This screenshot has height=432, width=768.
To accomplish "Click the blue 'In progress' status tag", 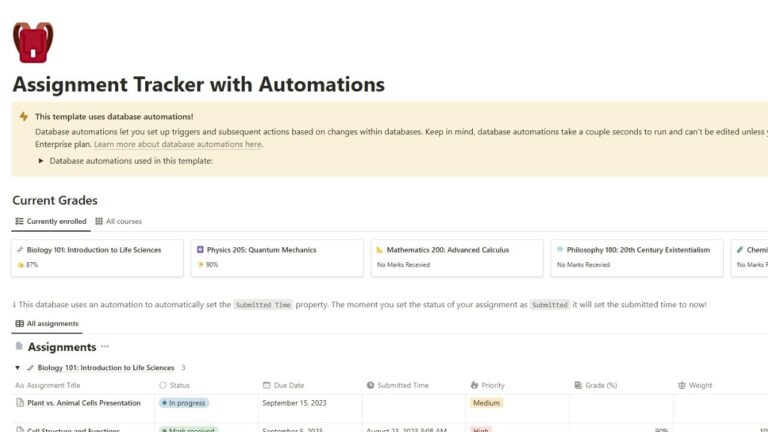I will coord(184,403).
